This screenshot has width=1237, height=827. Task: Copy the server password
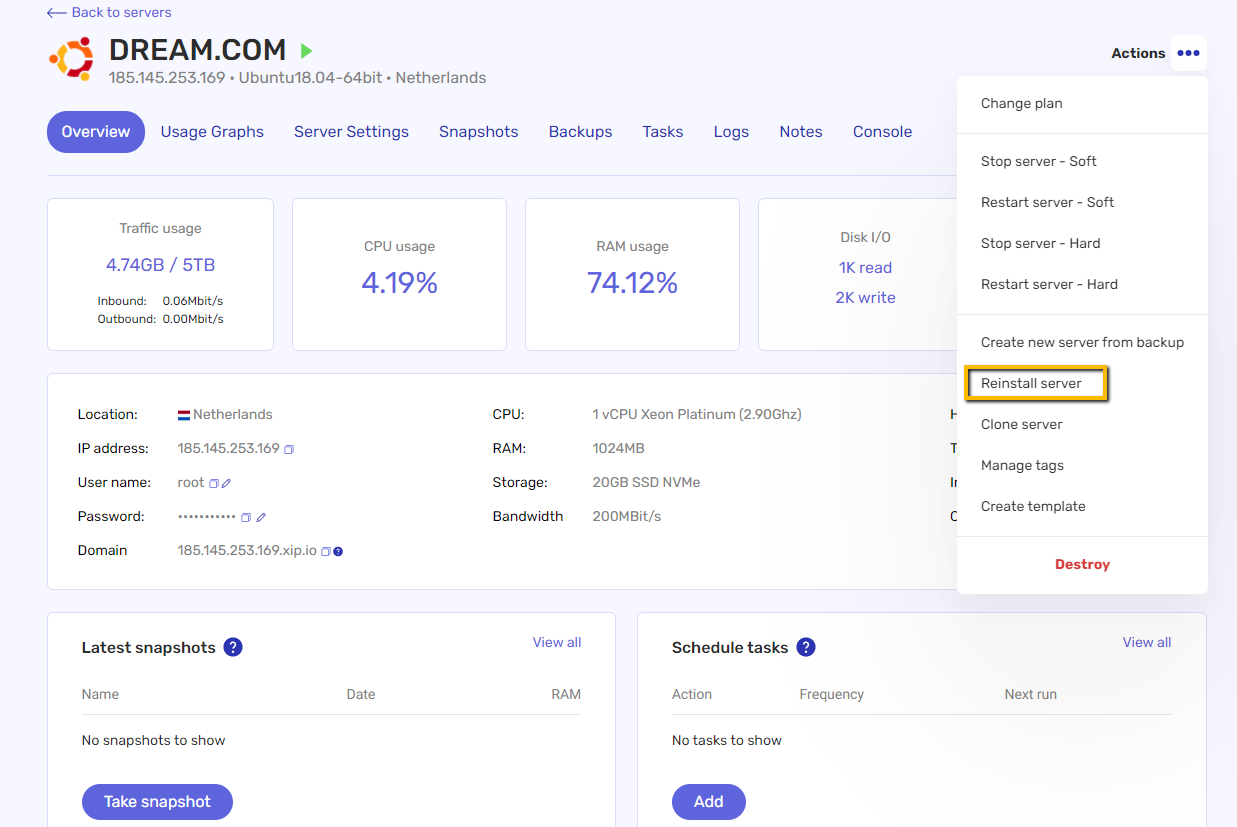[246, 517]
